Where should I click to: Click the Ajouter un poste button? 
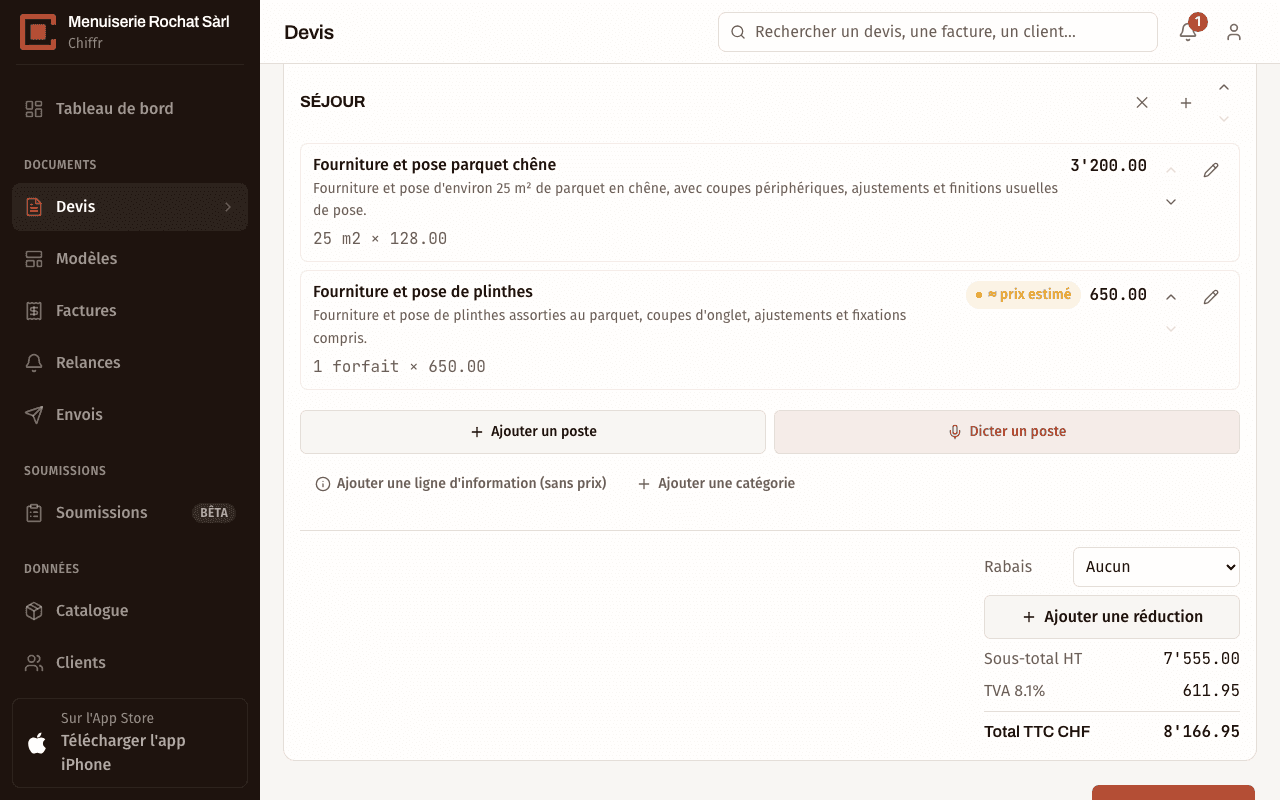pyautogui.click(x=533, y=432)
